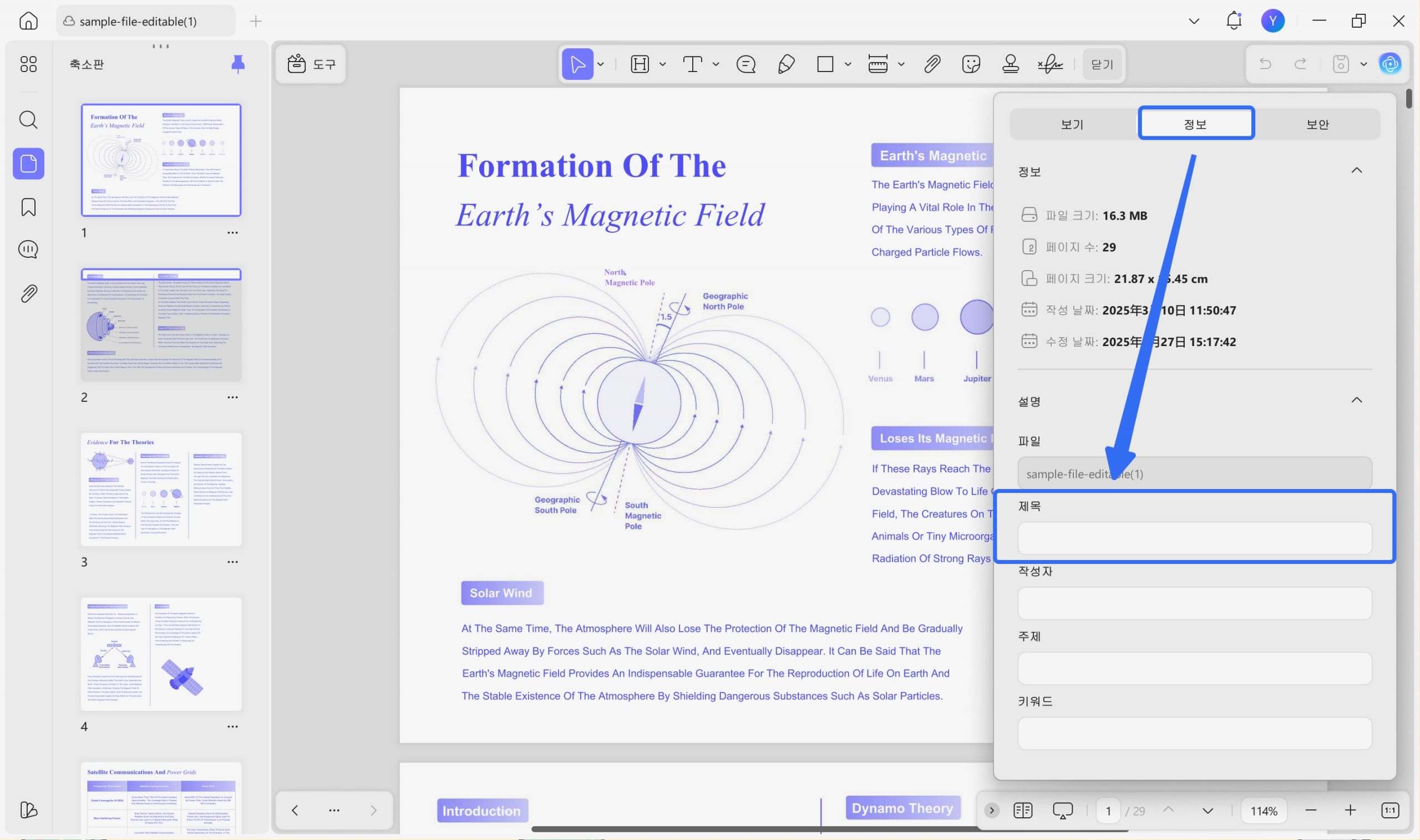Click the page number field
The height and width of the screenshot is (840, 1420).
(1108, 811)
